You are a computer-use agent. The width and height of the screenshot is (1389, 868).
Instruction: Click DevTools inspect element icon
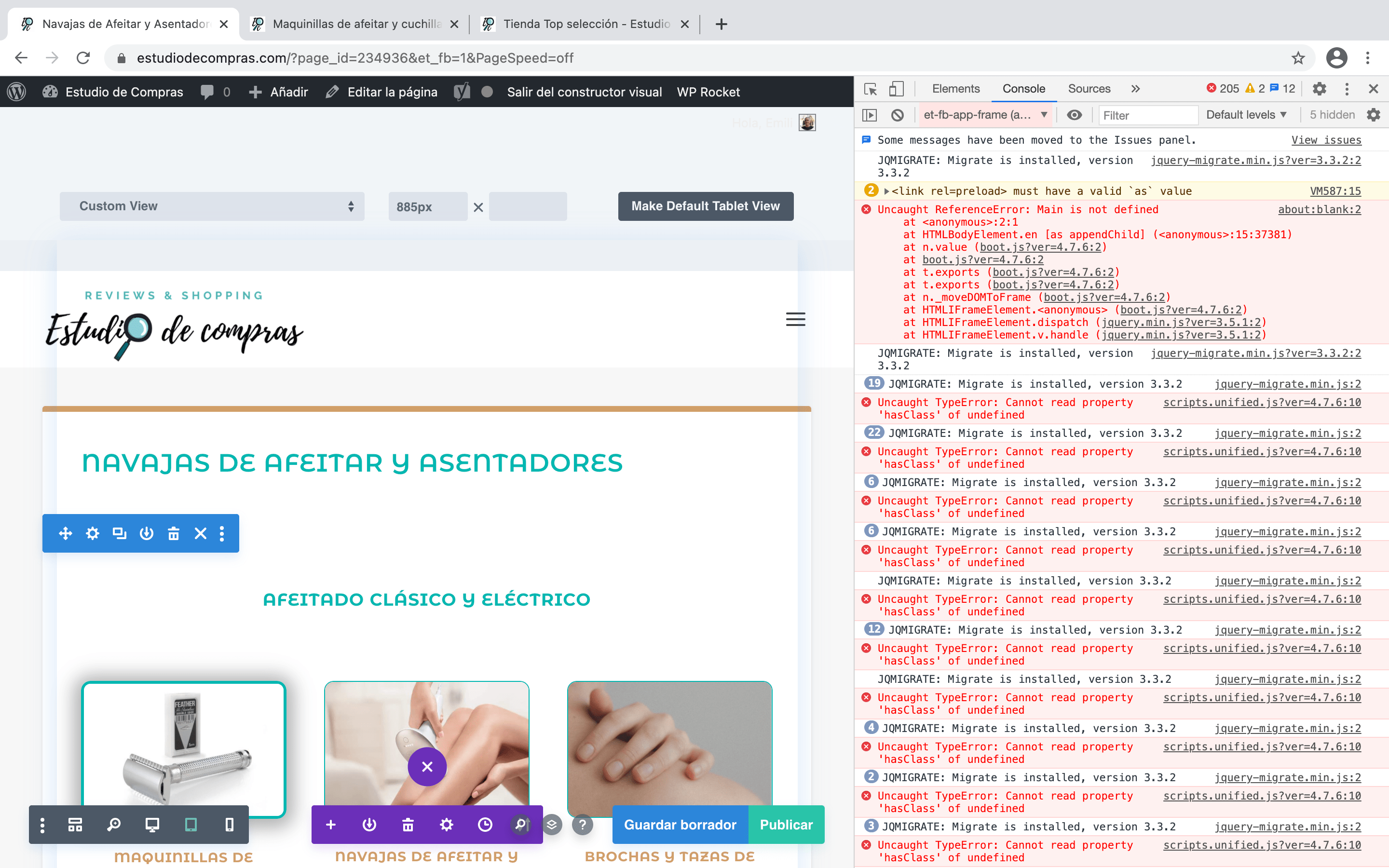(870, 89)
